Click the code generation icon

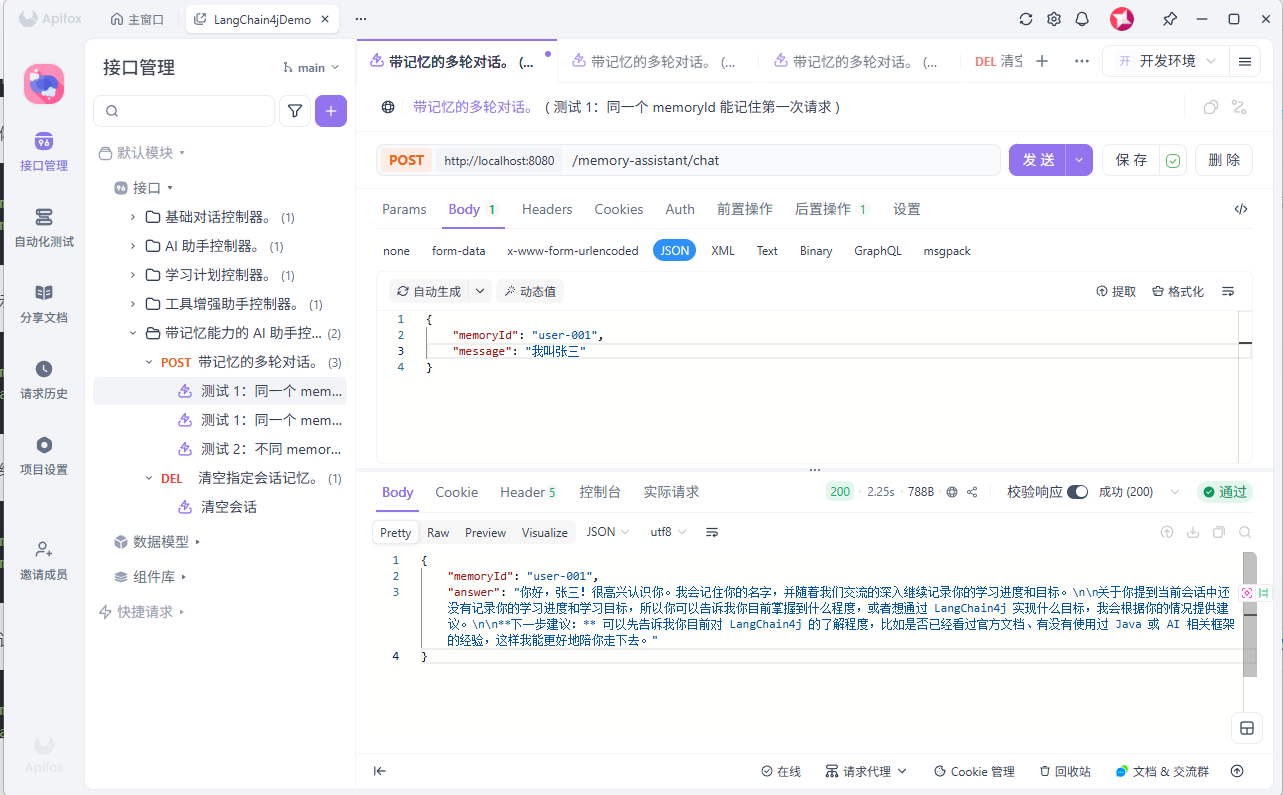[1241, 209]
